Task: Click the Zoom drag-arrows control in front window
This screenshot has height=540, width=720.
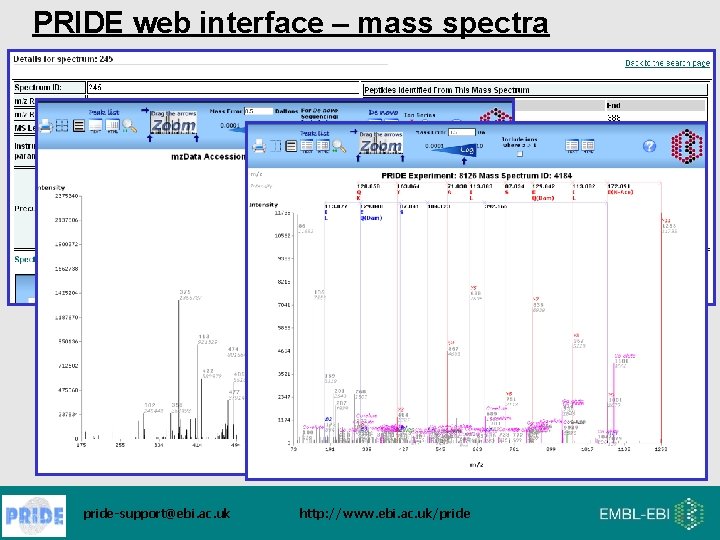Action: [381, 146]
